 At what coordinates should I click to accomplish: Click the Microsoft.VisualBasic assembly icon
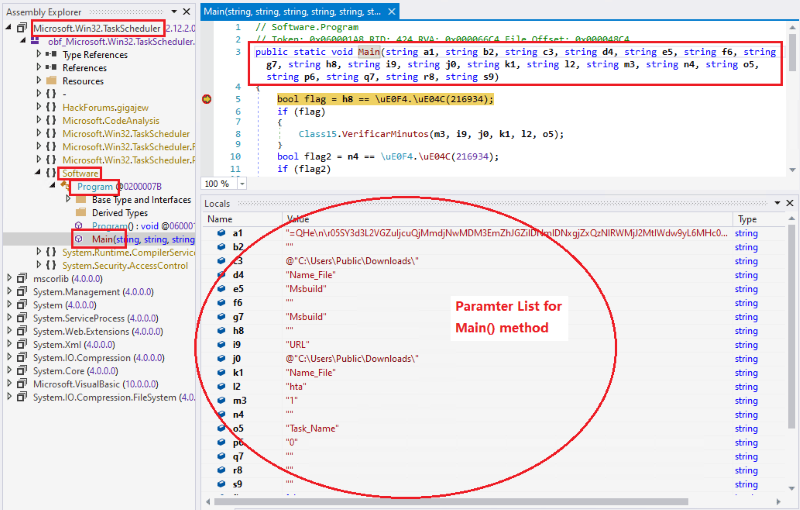[x=23, y=383]
